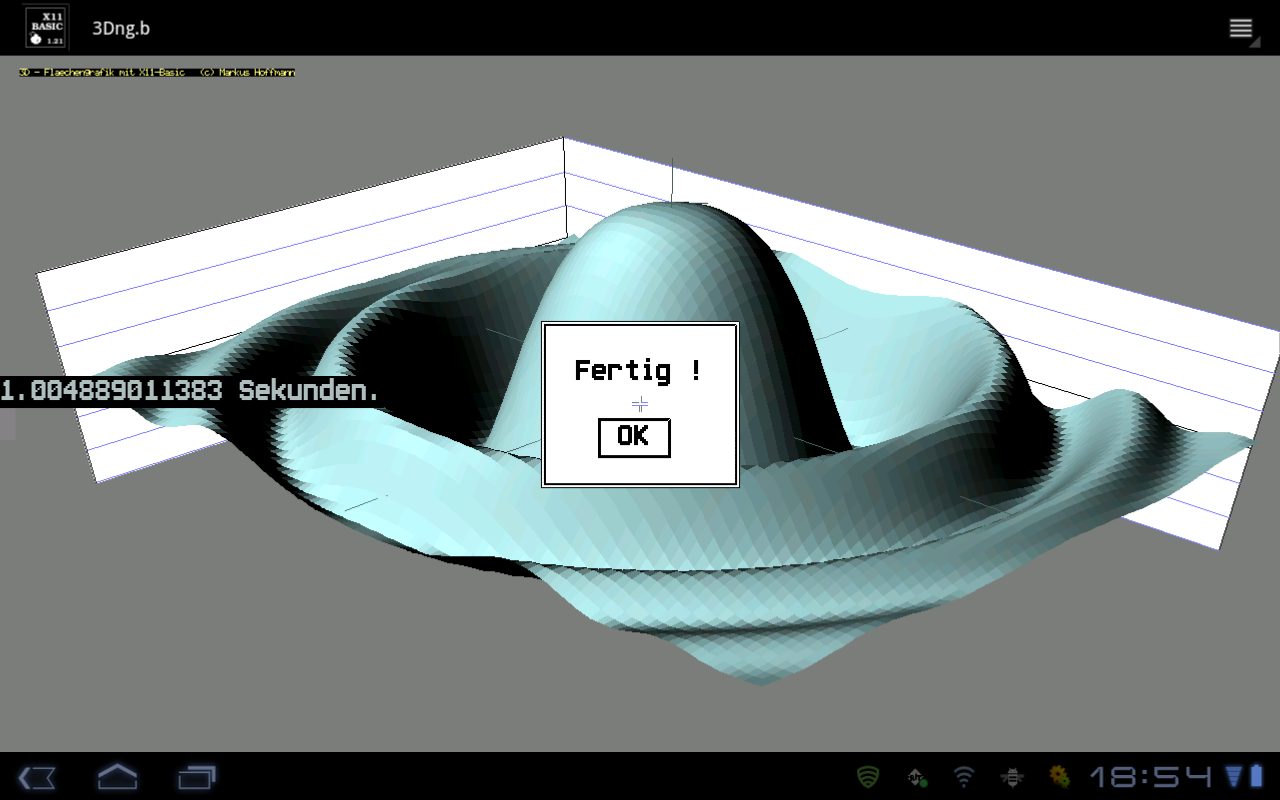1280x800 pixels.
Task: Click the crosshair cursor inside the dialog
Action: click(640, 404)
